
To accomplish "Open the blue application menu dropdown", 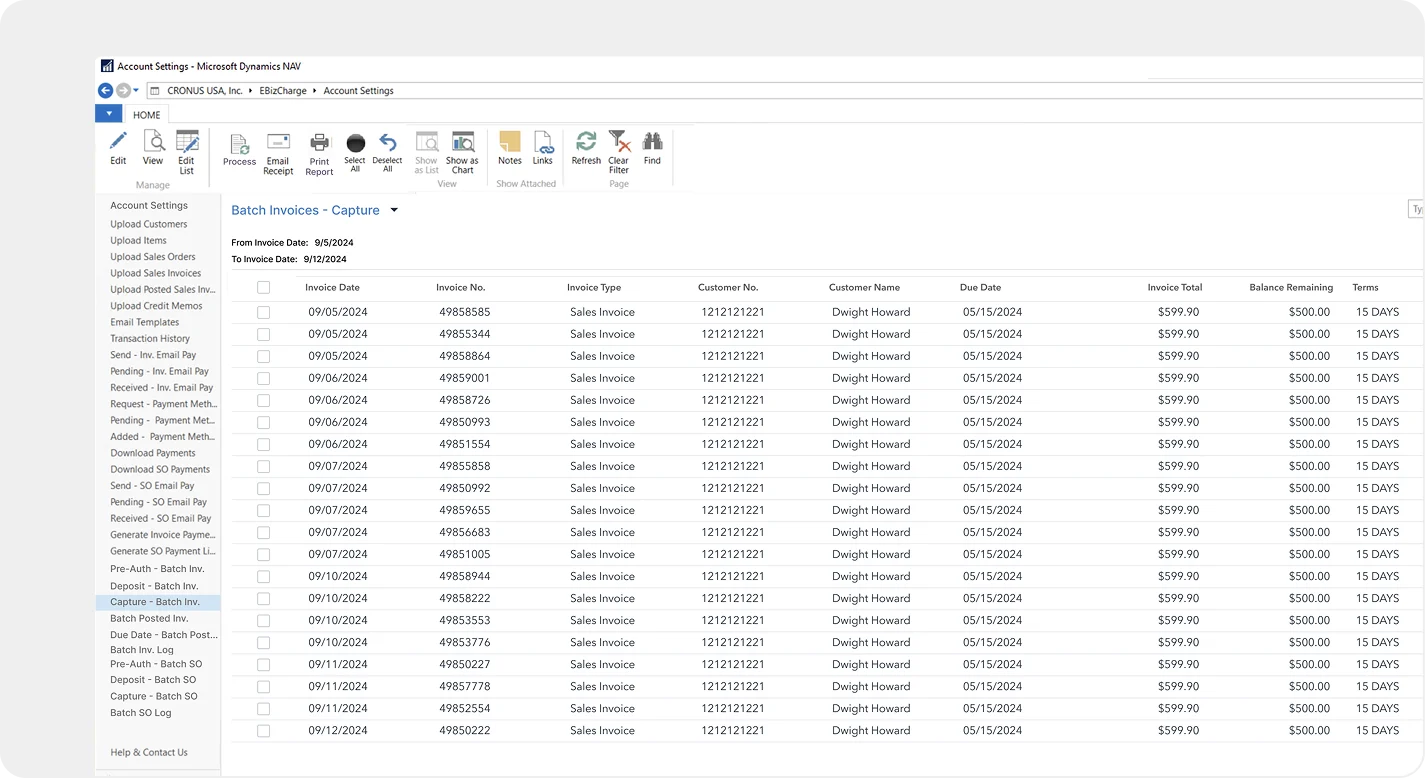I will pos(108,114).
